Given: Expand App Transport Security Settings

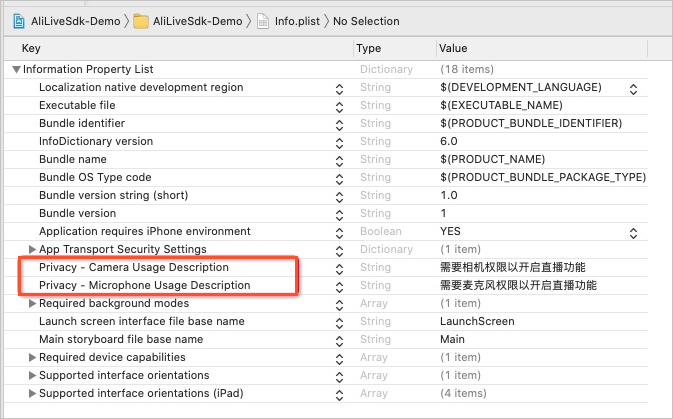Looking at the screenshot, I should tap(32, 249).
